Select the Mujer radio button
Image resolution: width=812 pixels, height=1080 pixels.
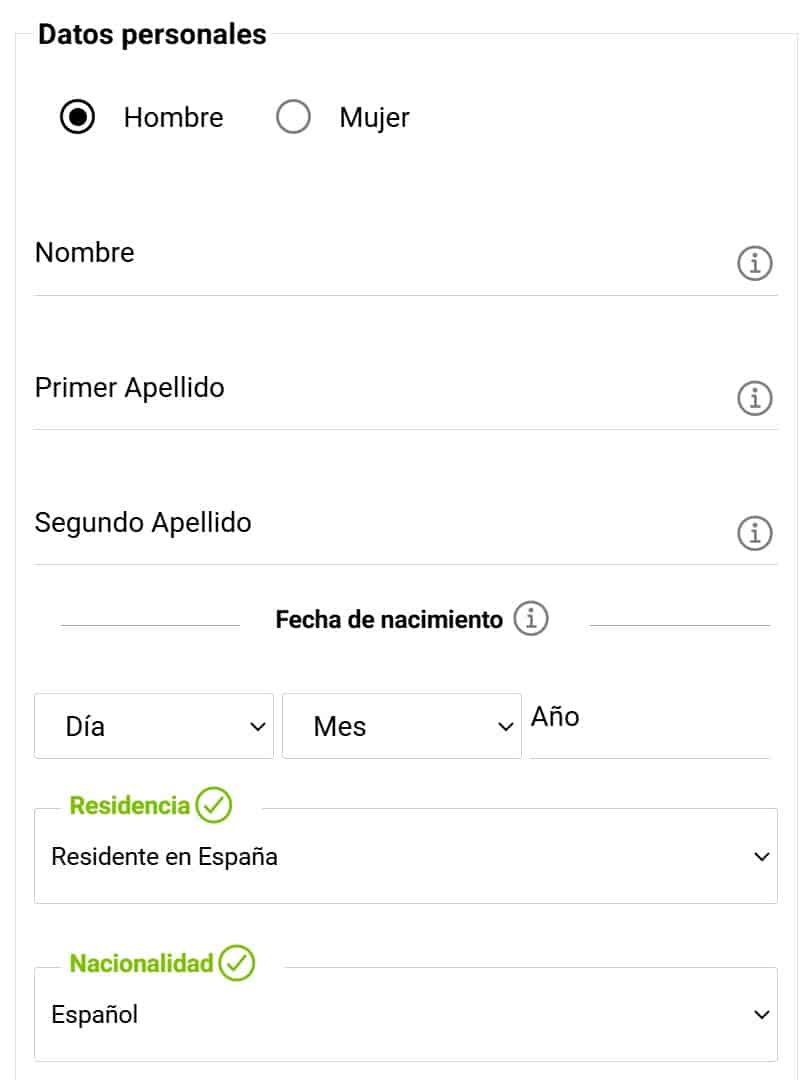293,118
